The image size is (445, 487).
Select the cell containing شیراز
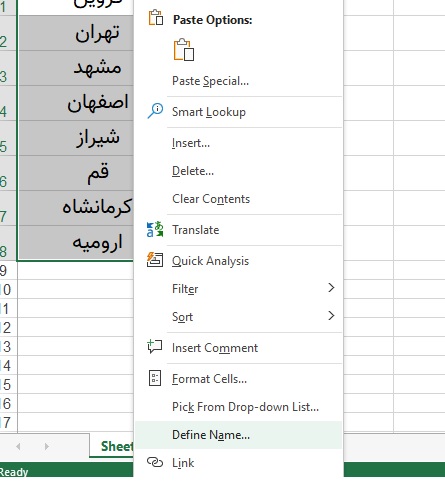click(x=76, y=138)
